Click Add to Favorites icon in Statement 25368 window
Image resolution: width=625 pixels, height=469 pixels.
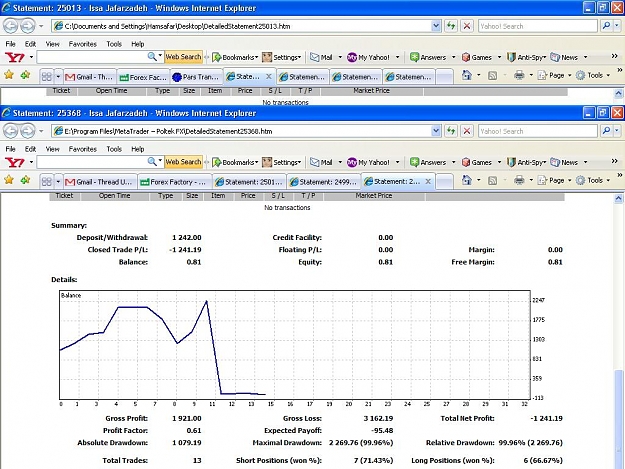pyautogui.click(x=25, y=181)
